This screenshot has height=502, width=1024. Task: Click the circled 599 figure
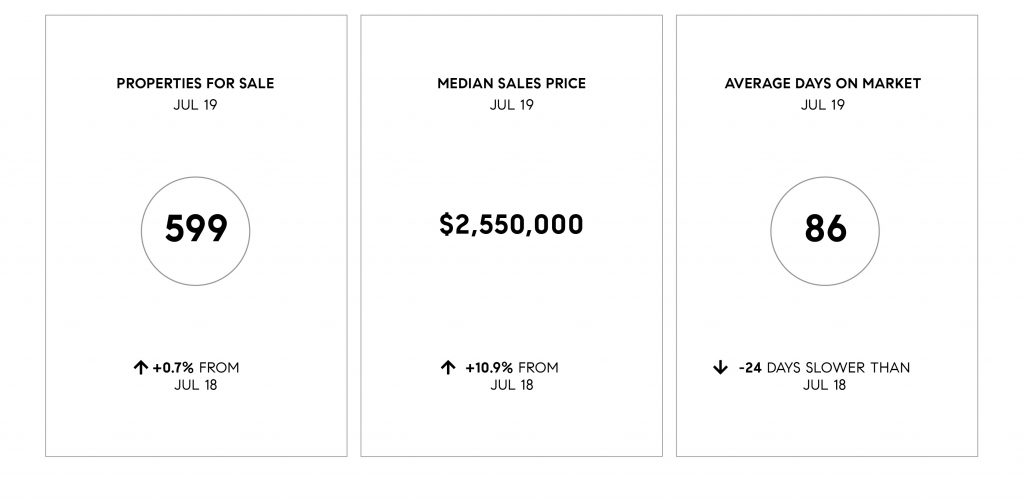click(195, 230)
